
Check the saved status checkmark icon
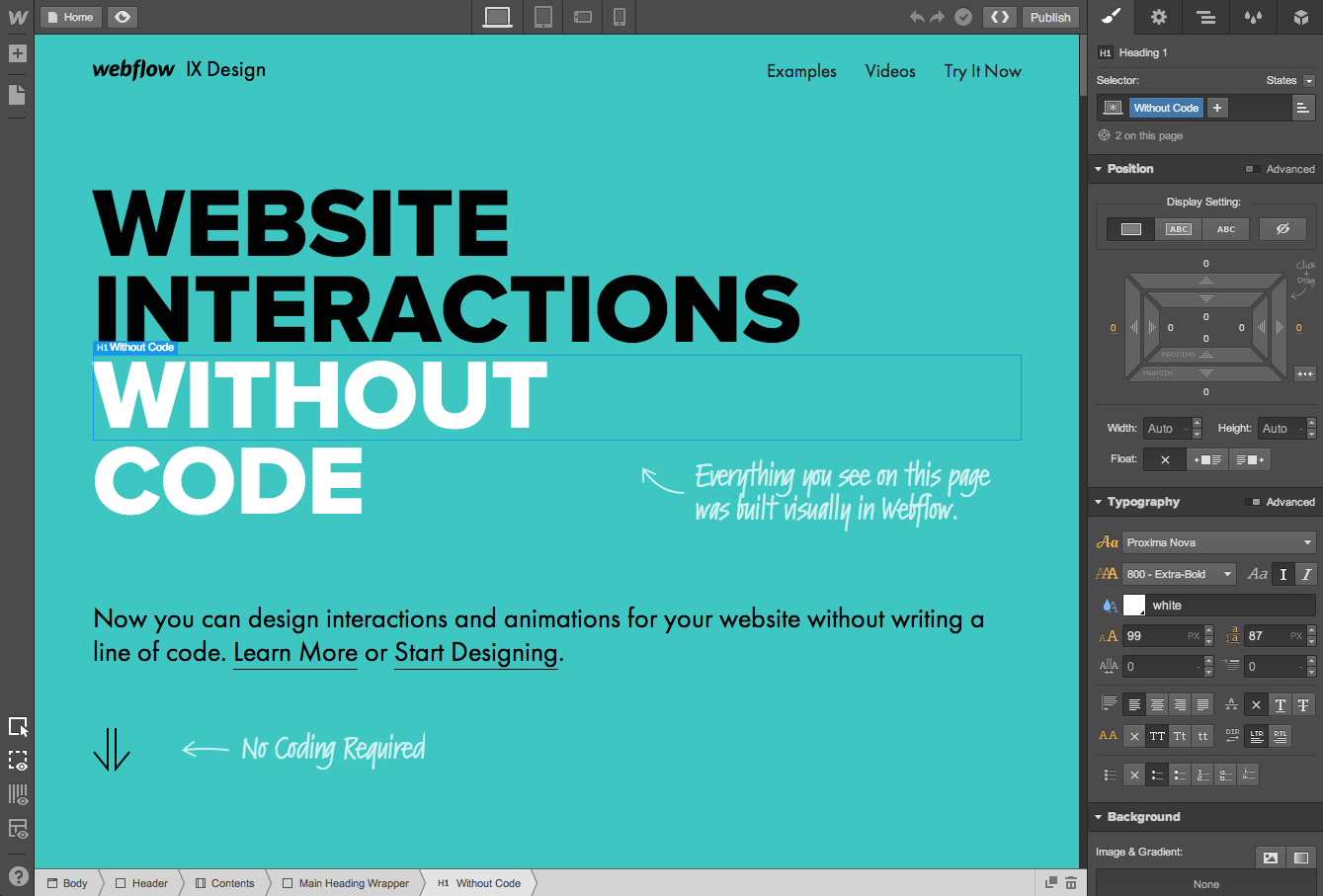(963, 17)
